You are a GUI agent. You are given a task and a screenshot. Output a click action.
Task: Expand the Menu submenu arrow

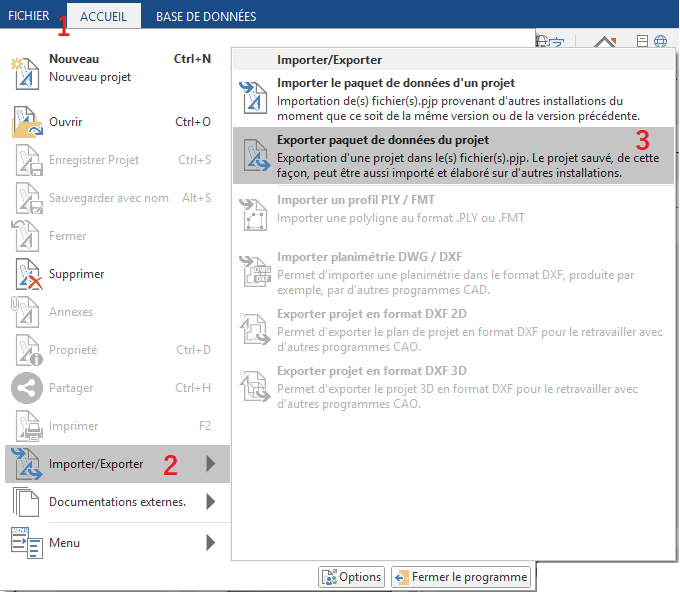coord(211,543)
